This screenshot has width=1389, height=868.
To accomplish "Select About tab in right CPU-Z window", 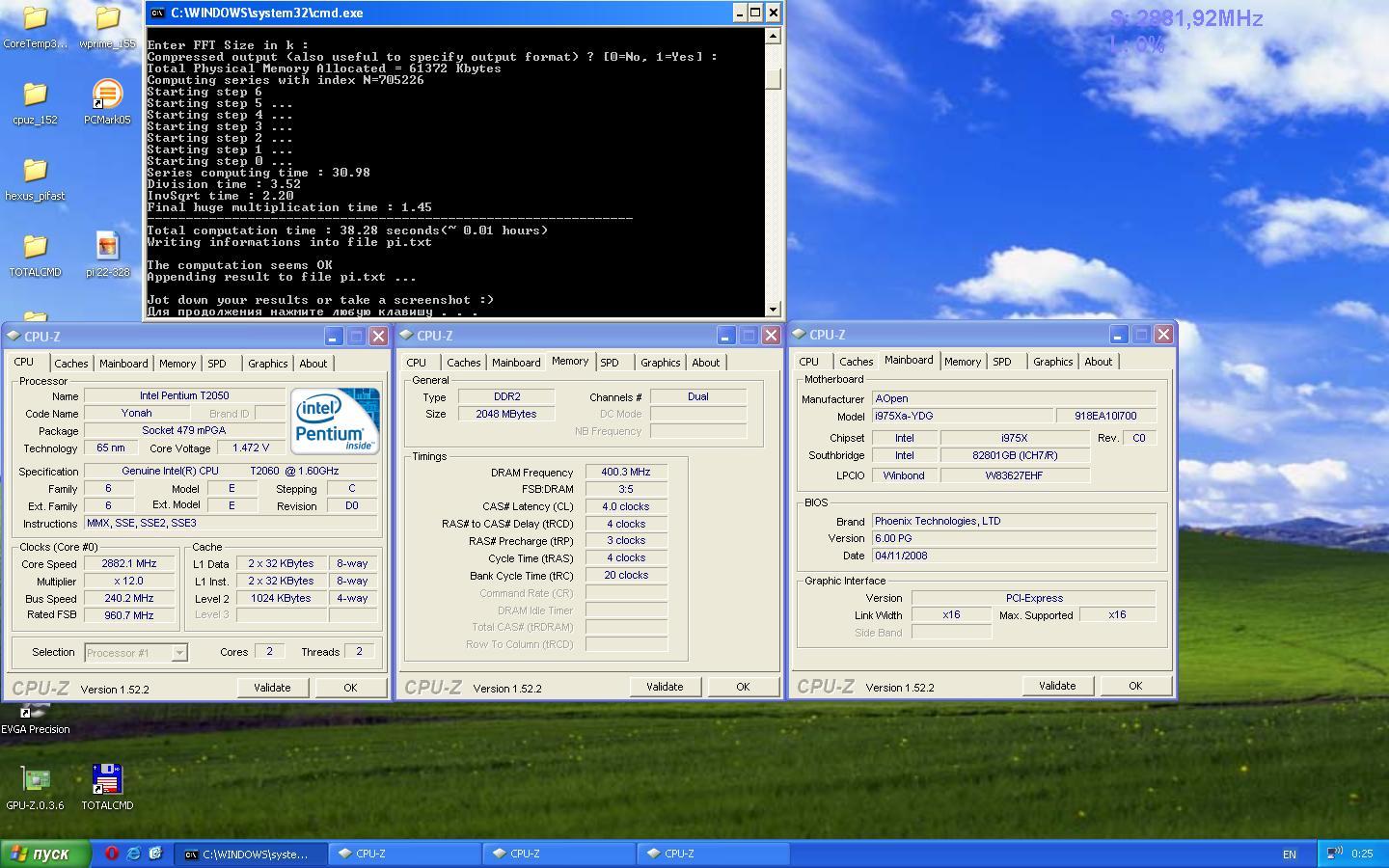I will (x=1098, y=362).
